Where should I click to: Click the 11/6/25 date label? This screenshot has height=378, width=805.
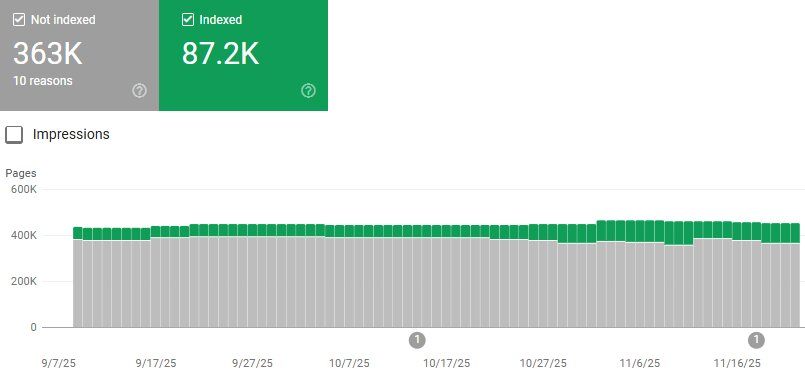[640, 363]
